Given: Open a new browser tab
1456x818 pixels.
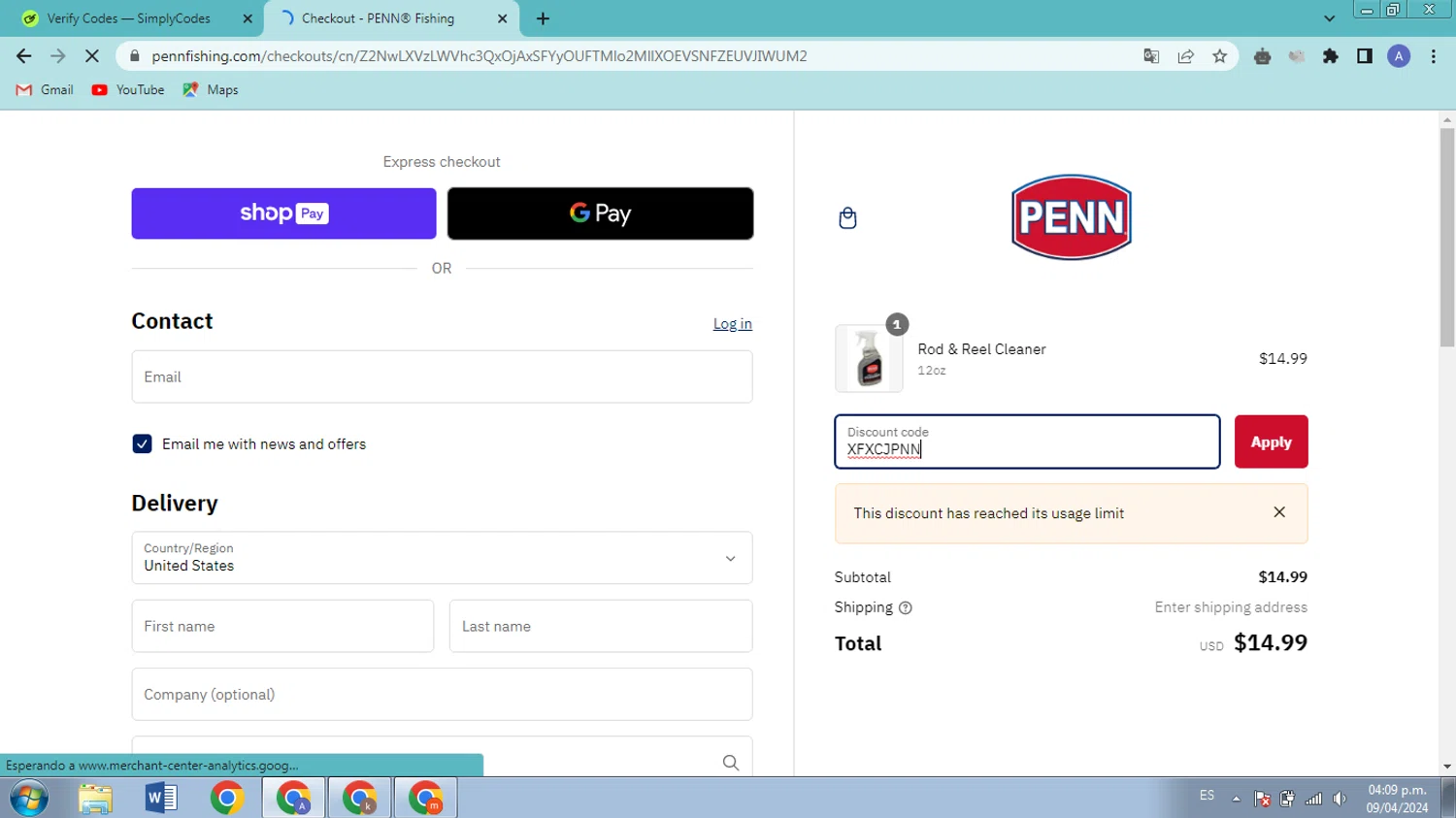Looking at the screenshot, I should 543,18.
